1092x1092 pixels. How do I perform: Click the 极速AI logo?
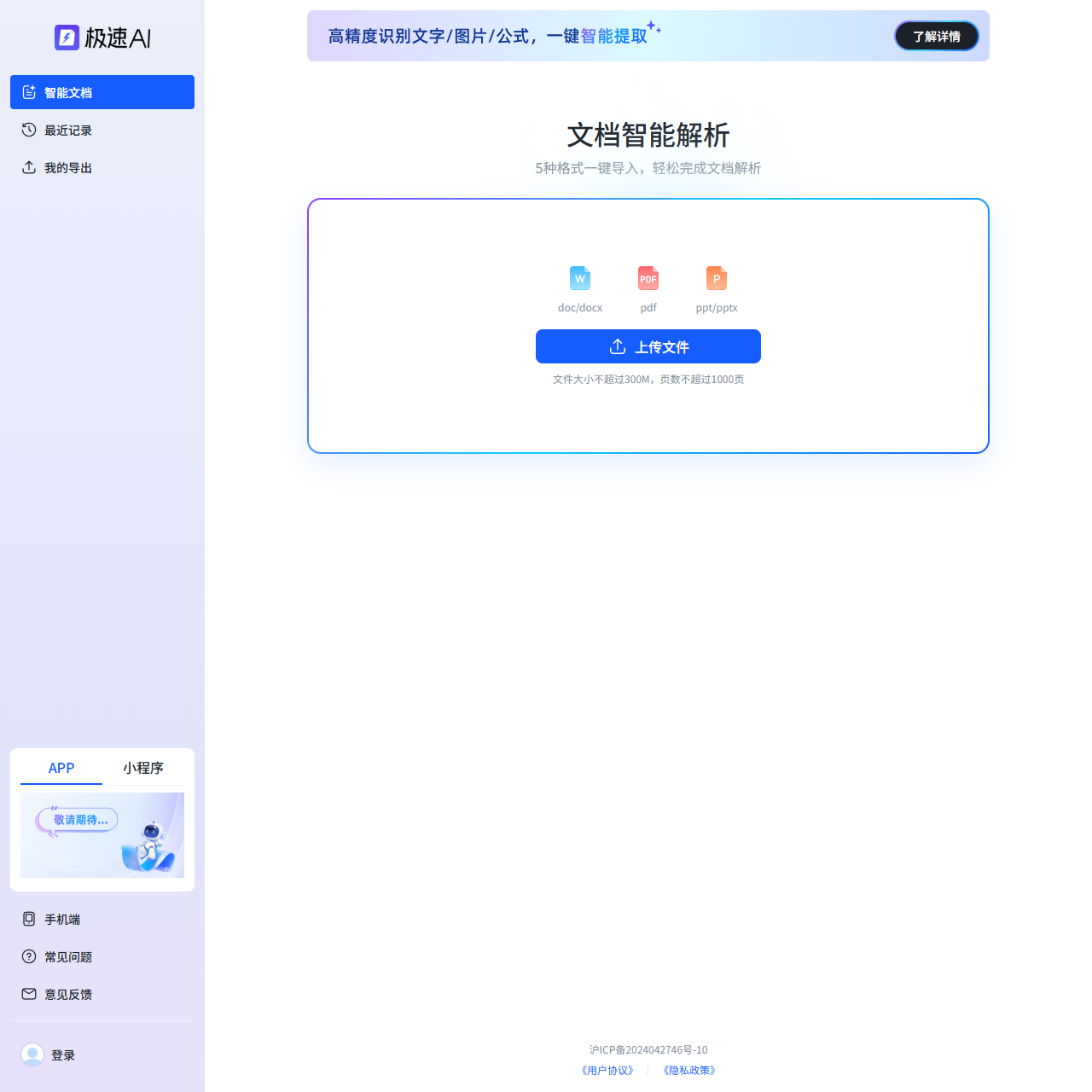(x=102, y=38)
